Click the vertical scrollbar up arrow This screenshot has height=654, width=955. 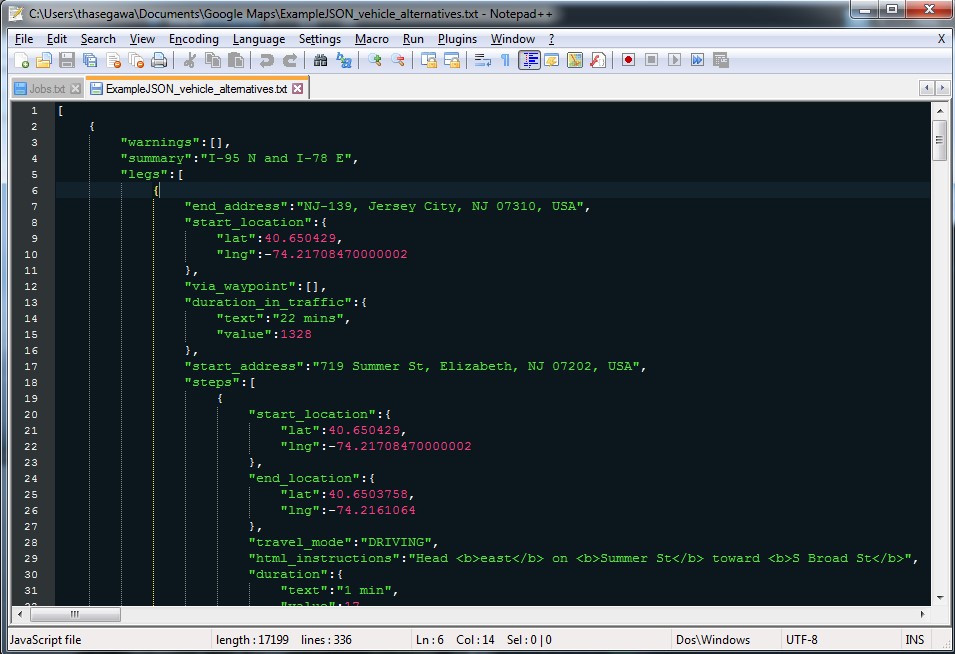tap(940, 111)
